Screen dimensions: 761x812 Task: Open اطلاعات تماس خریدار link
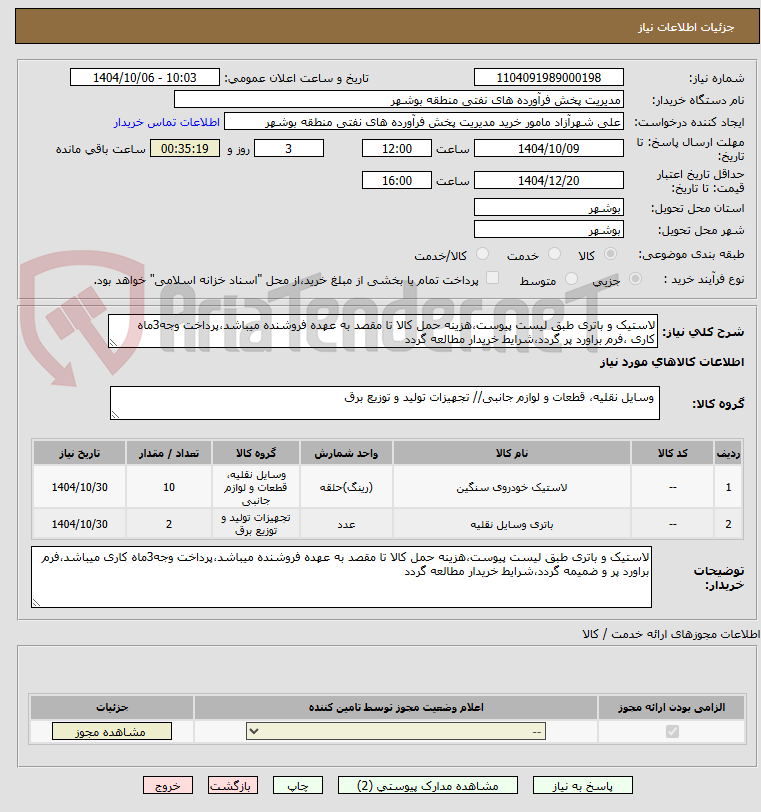click(167, 122)
